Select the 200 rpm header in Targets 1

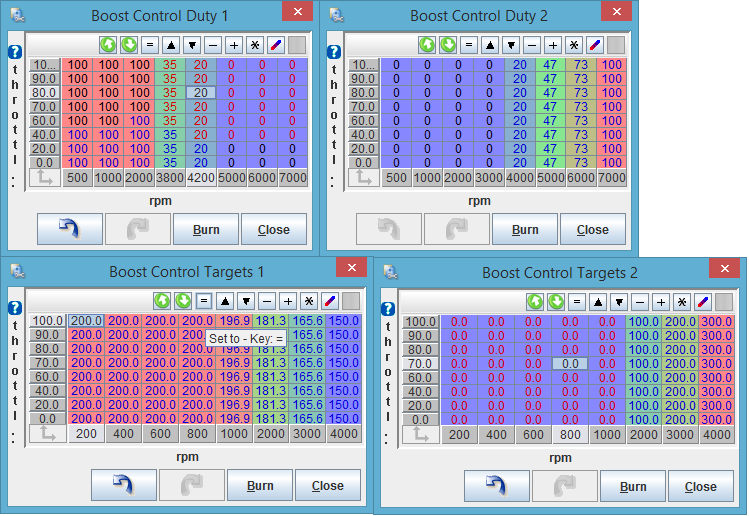pyautogui.click(x=86, y=434)
